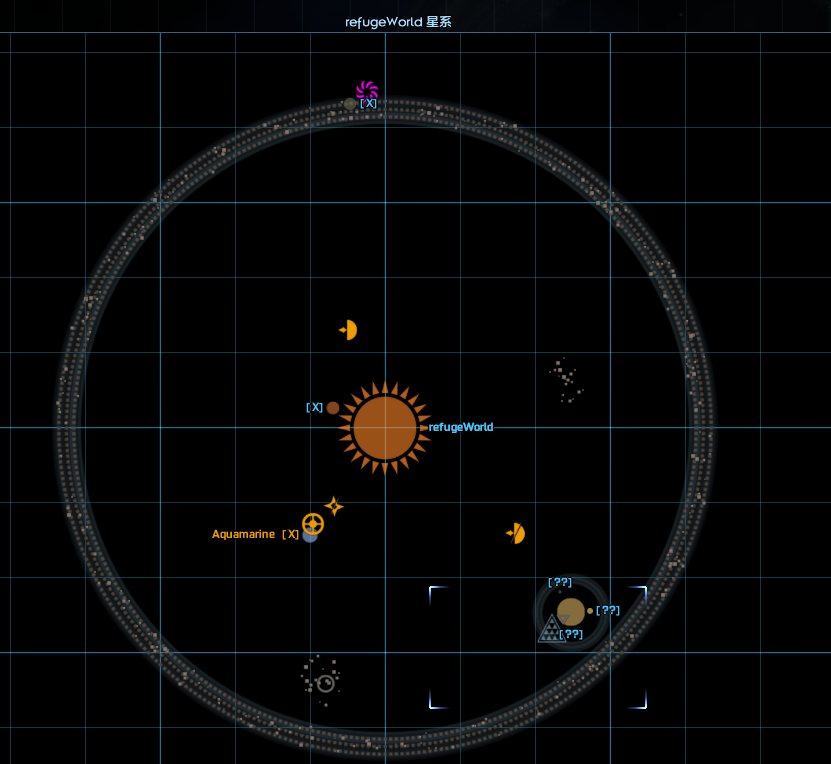Click the orange half-disc icon above the star

point(348,330)
